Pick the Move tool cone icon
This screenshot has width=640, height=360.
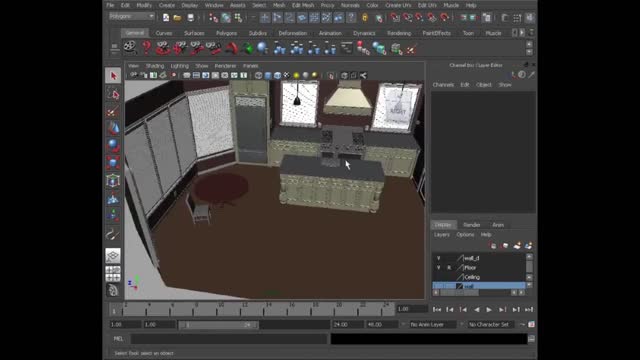point(113,128)
